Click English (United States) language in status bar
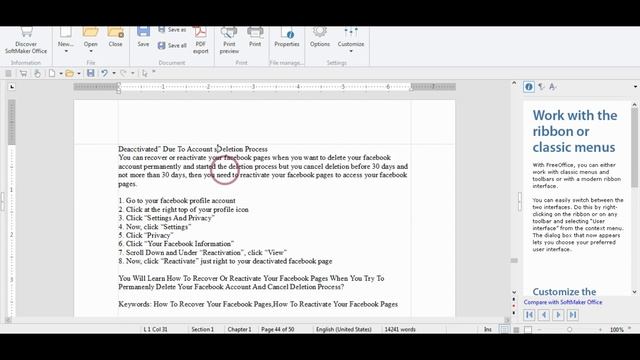Image resolution: width=640 pixels, height=360 pixels. 344,329
